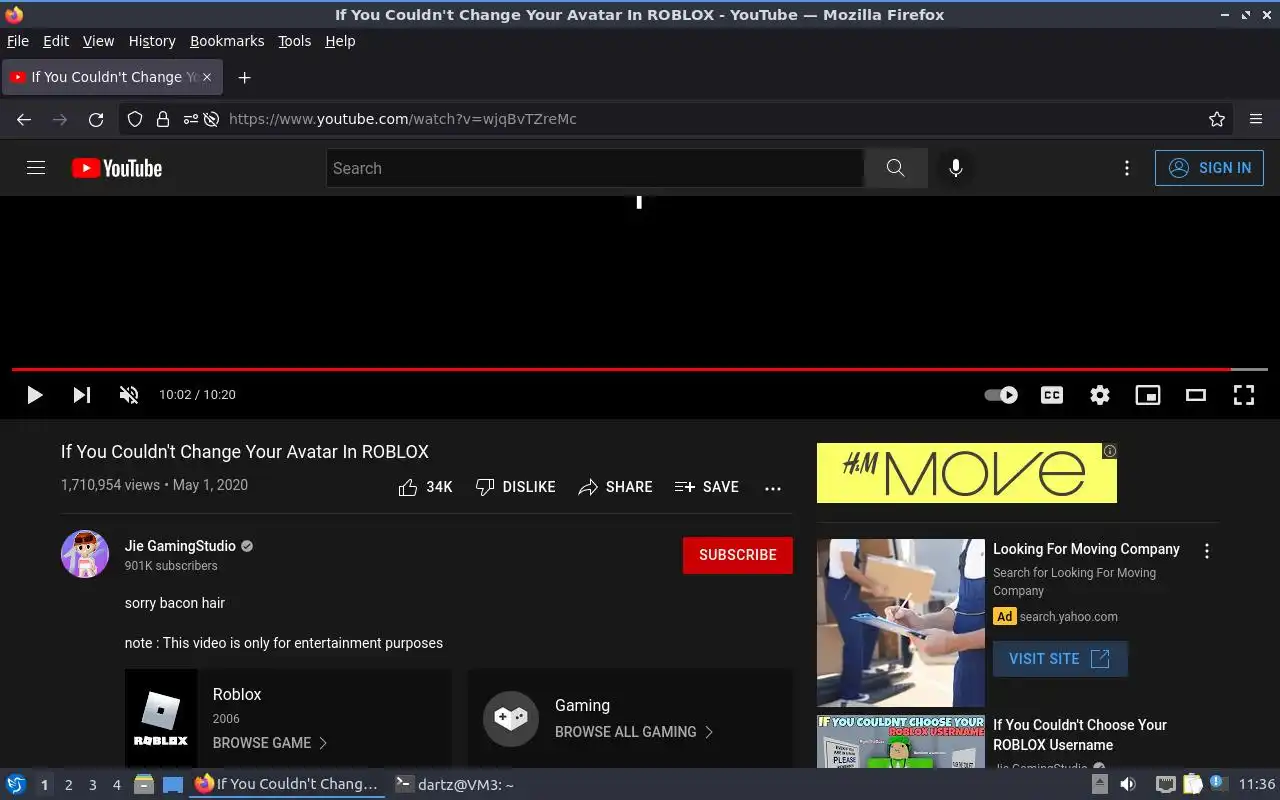
Task: Open the H&M Move banner ad
Action: [x=967, y=473]
